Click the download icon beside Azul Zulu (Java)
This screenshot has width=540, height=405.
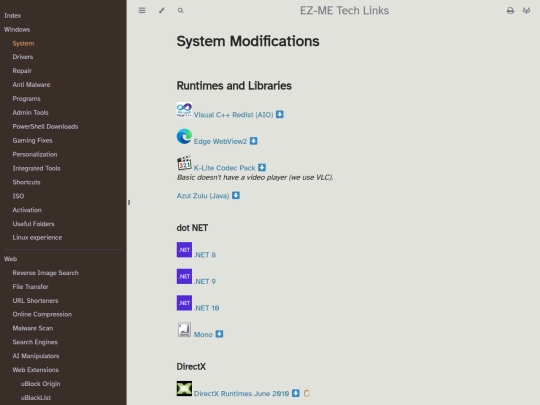pyautogui.click(x=236, y=195)
